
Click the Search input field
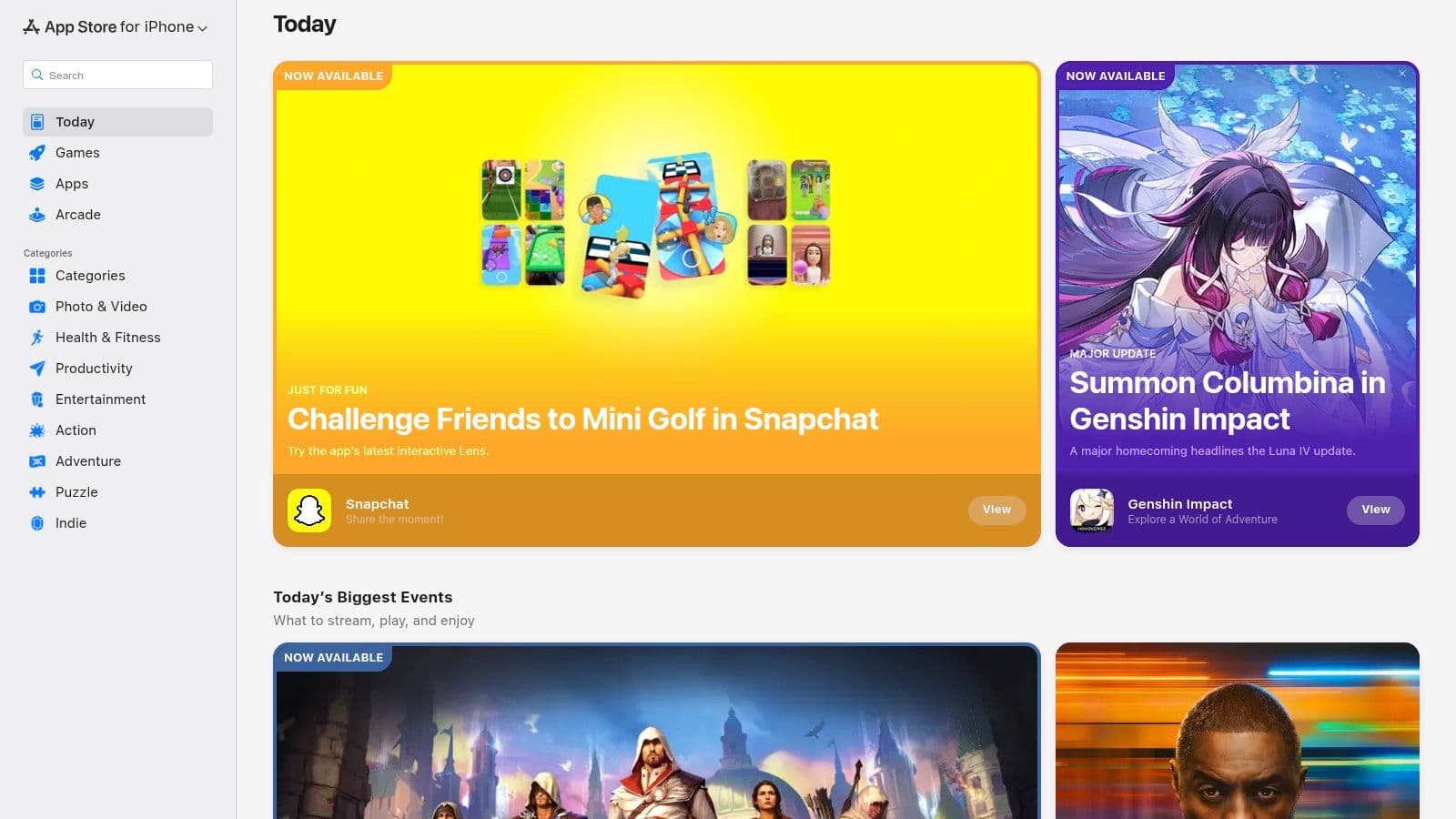pyautogui.click(x=117, y=75)
